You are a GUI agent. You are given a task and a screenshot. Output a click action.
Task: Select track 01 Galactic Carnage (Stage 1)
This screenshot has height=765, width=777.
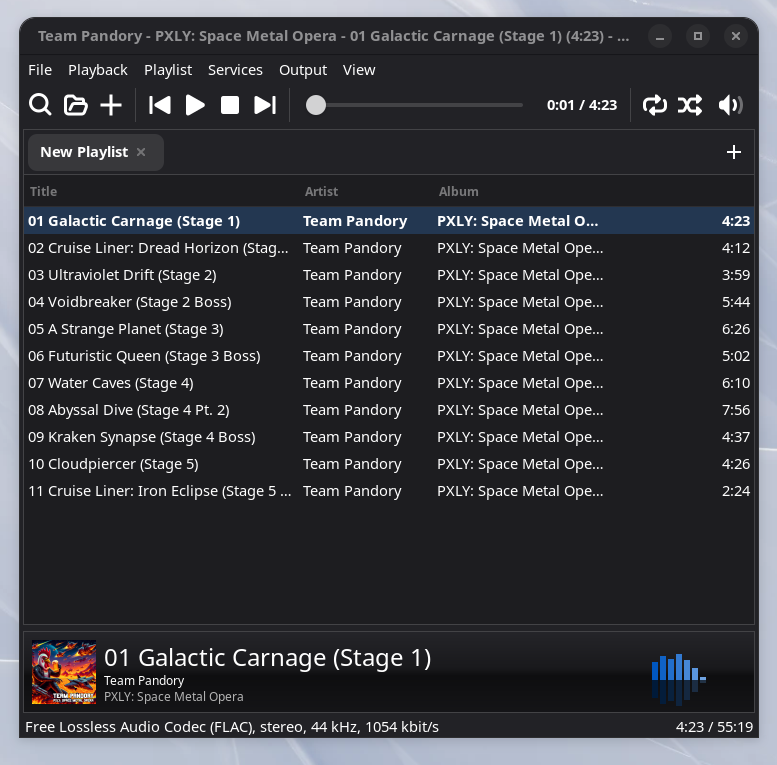pos(389,220)
